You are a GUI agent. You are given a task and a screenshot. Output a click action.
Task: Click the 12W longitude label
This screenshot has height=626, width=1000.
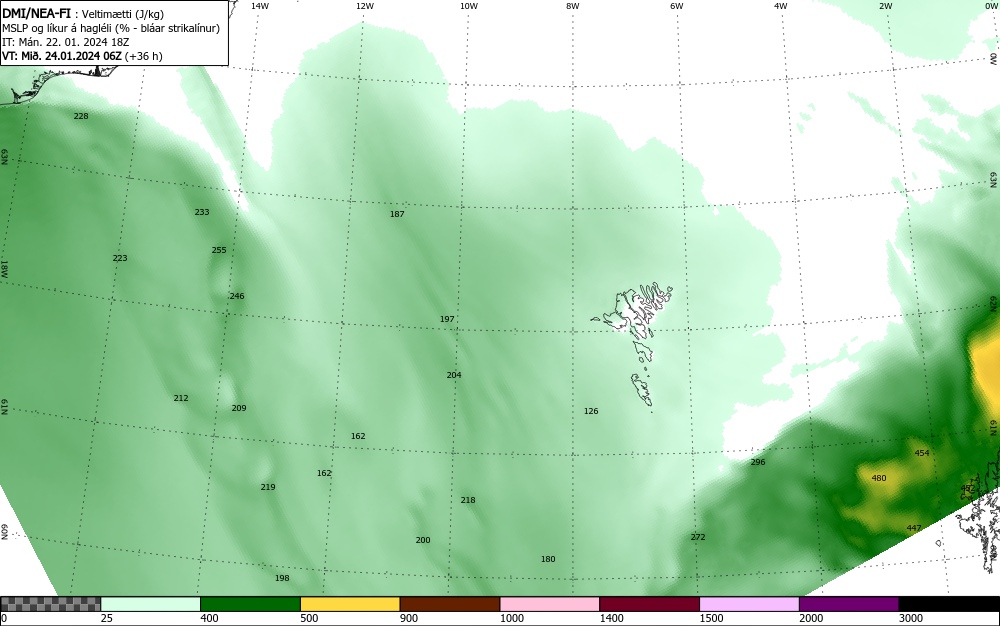365,6
